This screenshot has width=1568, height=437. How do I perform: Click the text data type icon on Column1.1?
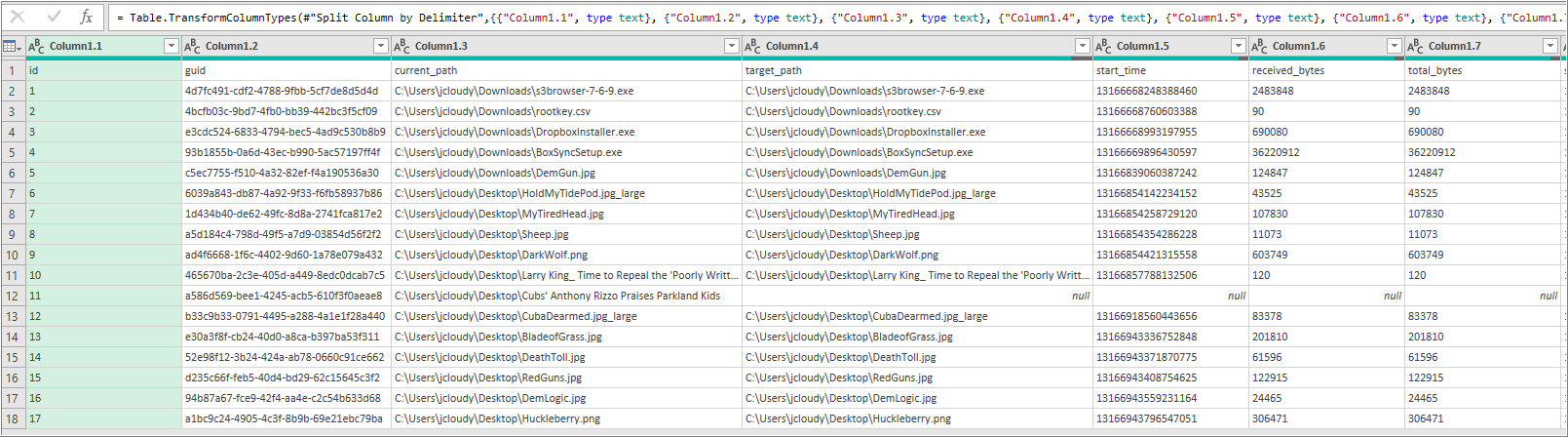pyautogui.click(x=36, y=46)
